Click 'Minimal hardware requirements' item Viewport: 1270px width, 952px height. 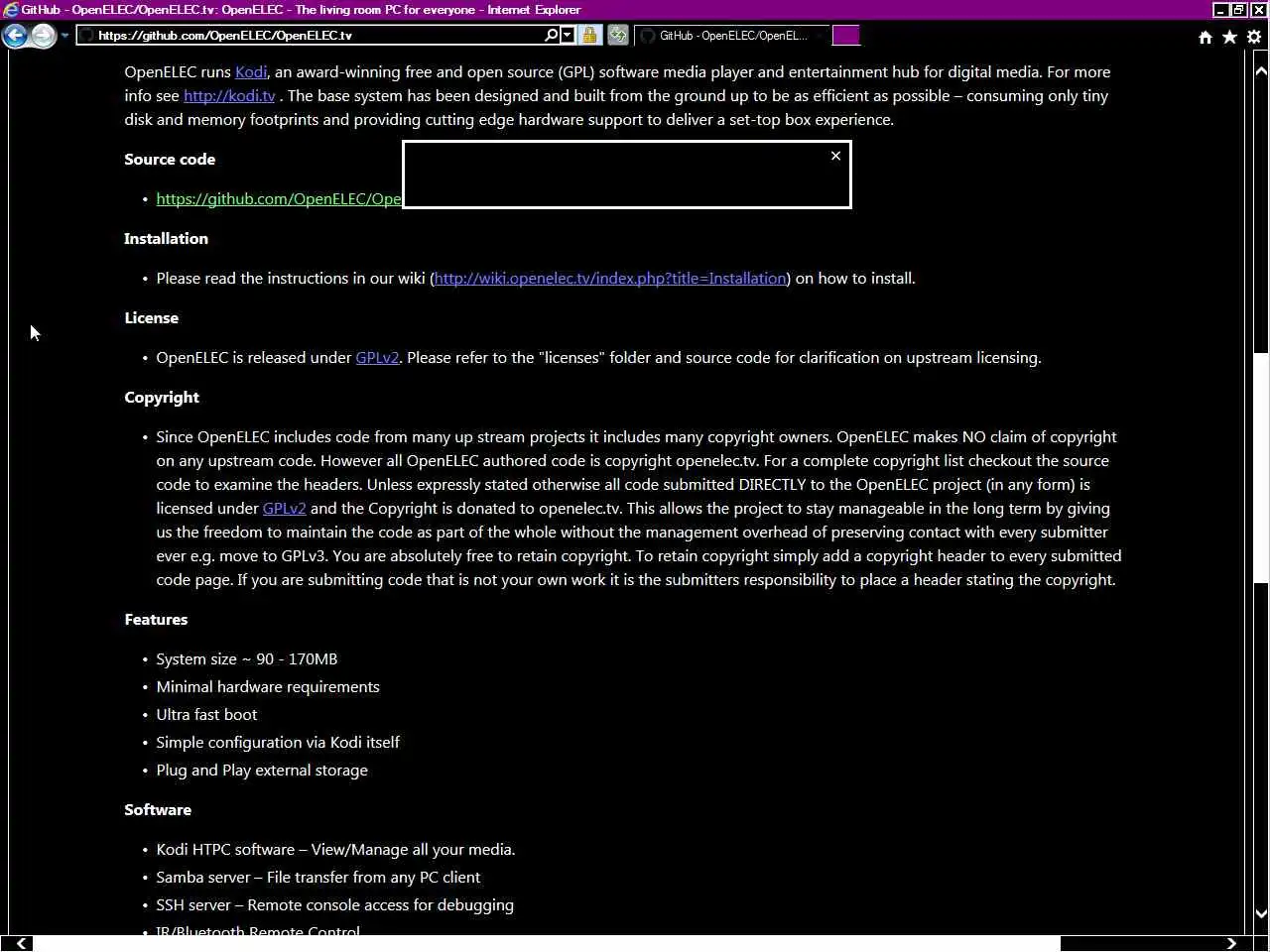(268, 687)
